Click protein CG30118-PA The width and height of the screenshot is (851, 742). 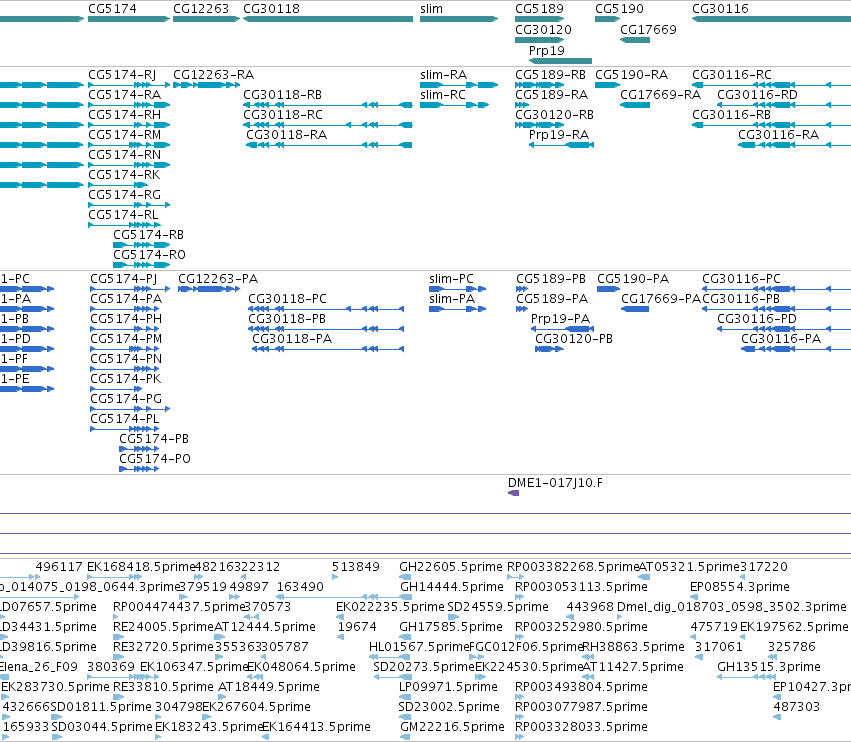(x=292, y=339)
